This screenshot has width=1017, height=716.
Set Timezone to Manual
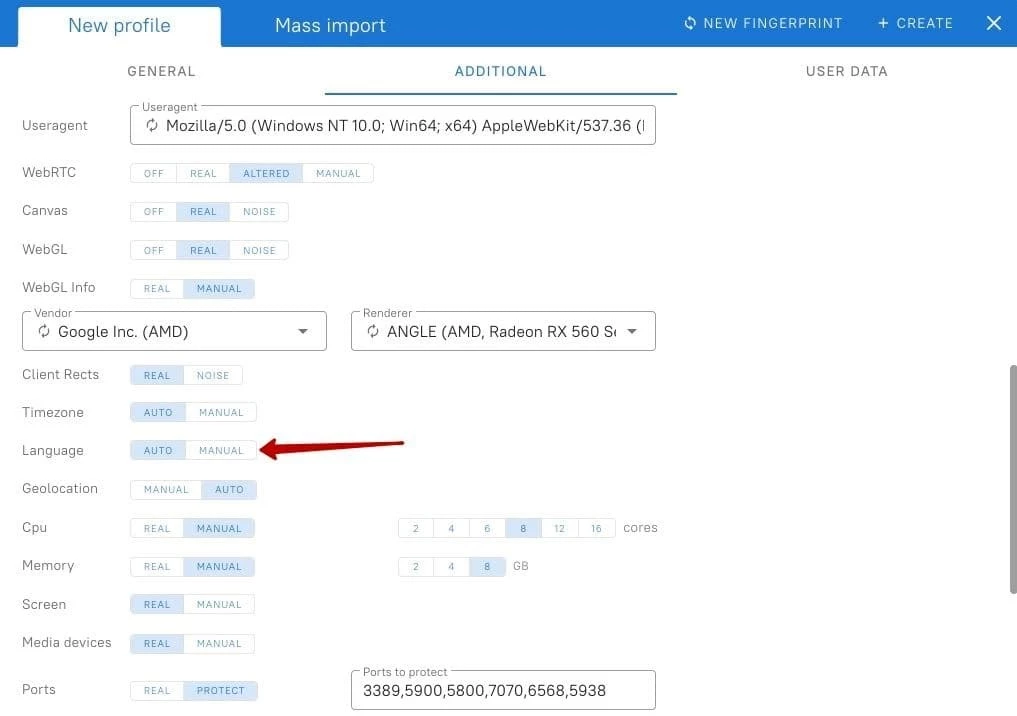[x=221, y=412]
